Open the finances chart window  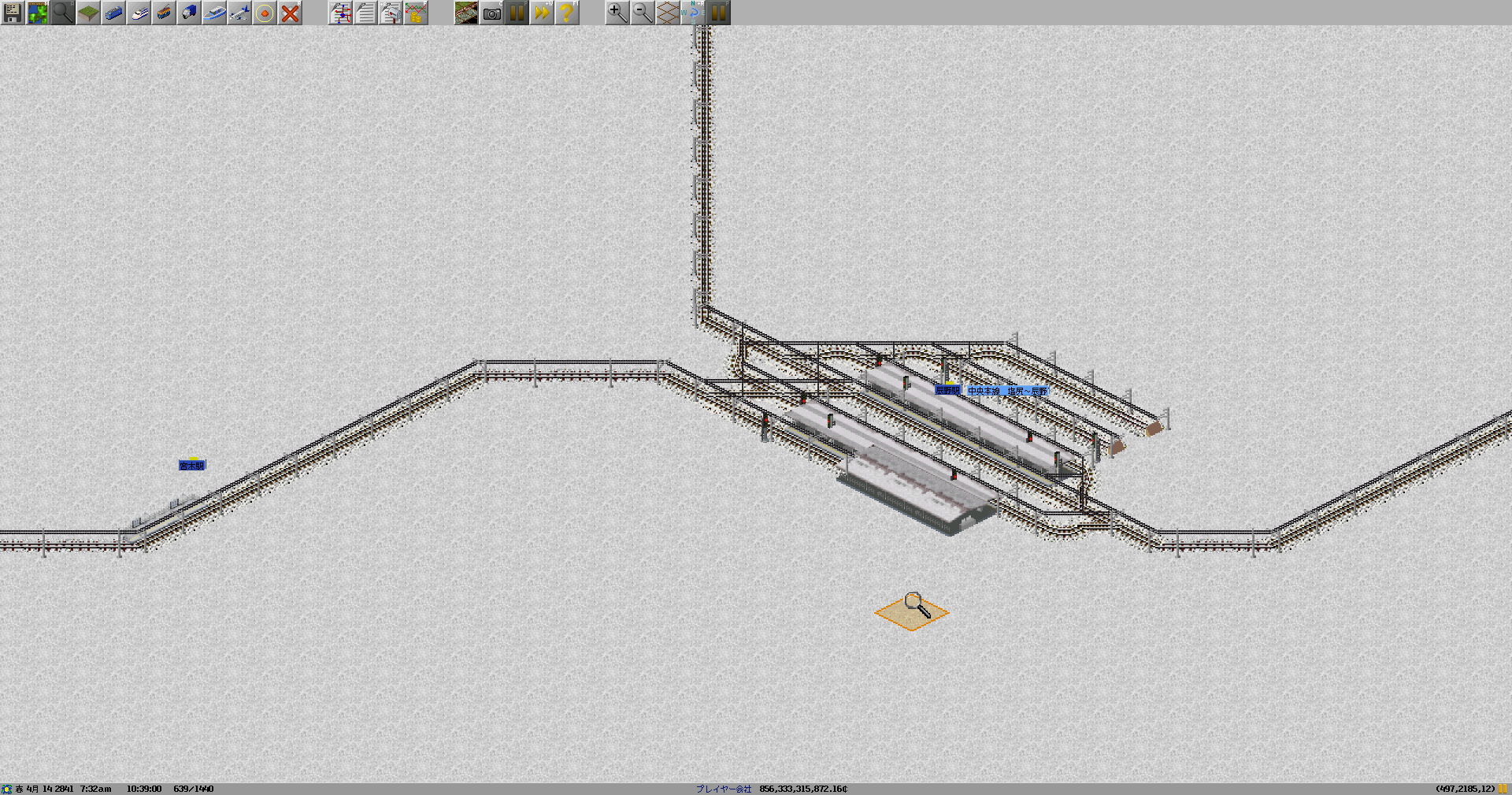(x=416, y=13)
